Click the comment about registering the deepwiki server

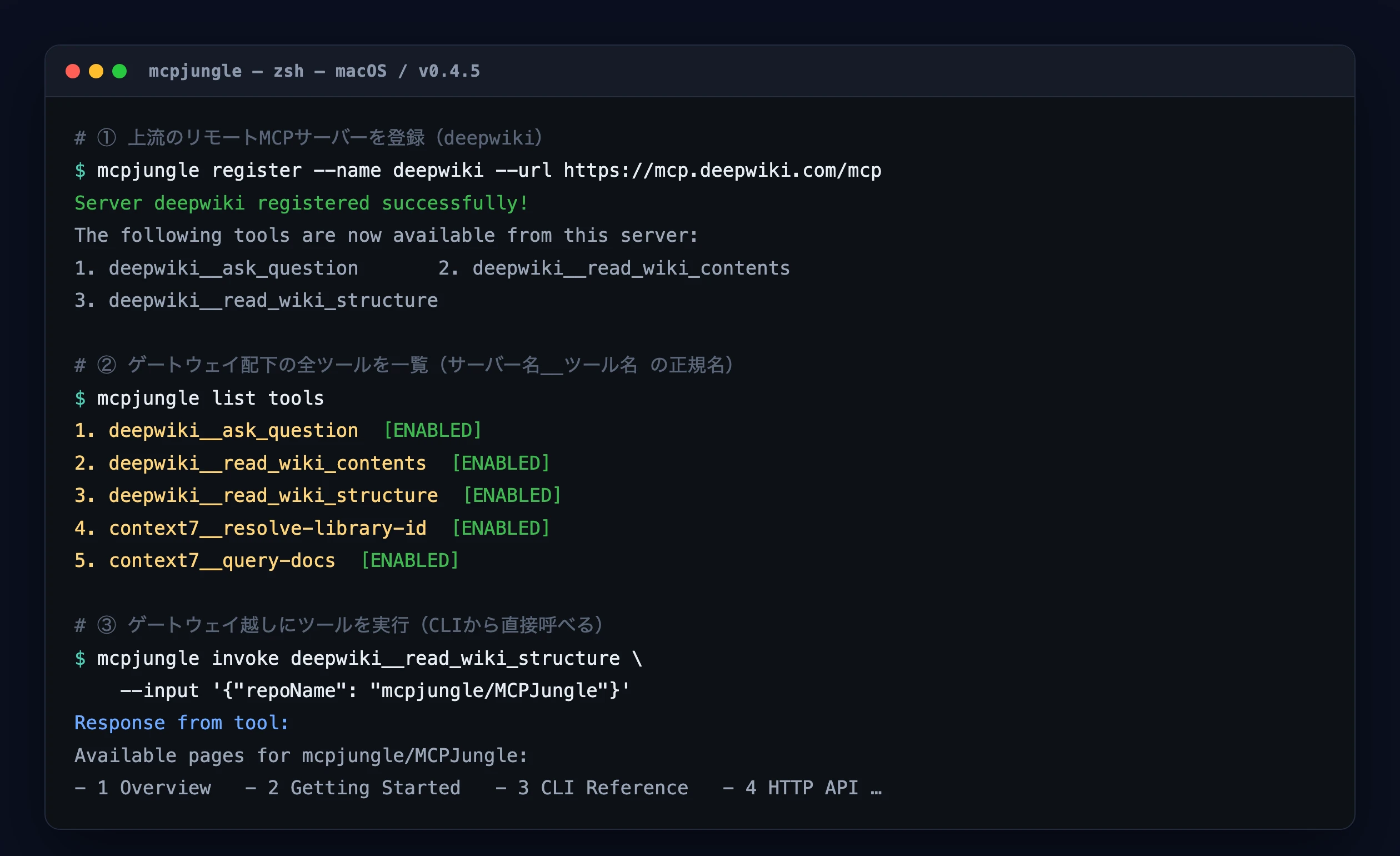[x=308, y=137]
